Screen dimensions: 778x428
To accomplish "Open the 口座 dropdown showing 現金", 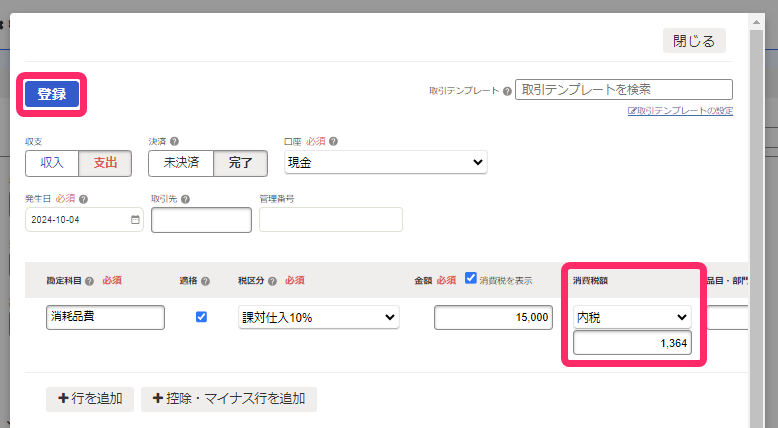I will click(386, 162).
